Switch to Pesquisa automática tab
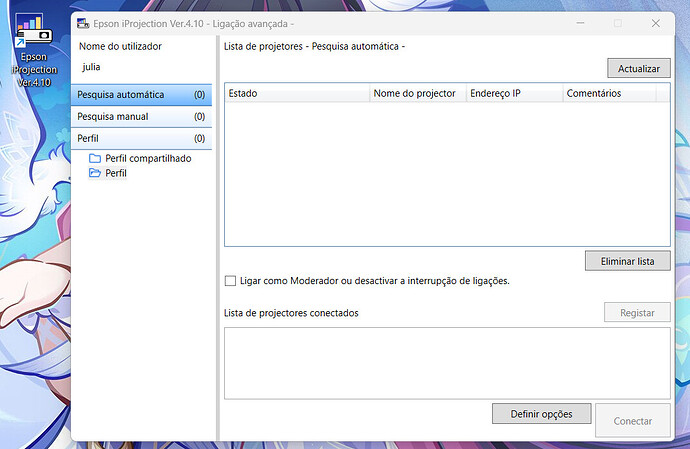 coord(141,95)
